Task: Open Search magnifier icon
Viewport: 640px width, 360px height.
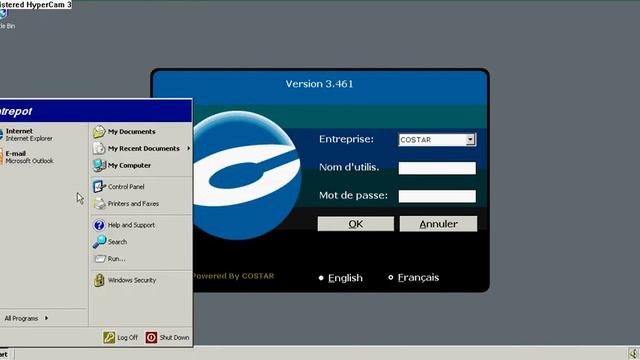Action: (x=99, y=242)
